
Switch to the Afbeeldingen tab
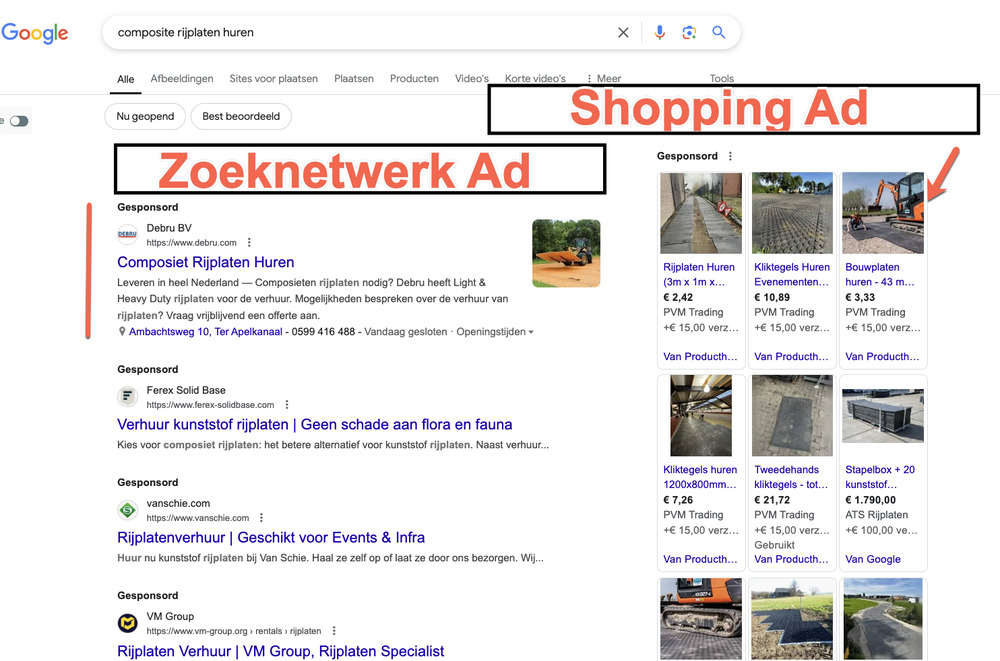click(x=182, y=78)
